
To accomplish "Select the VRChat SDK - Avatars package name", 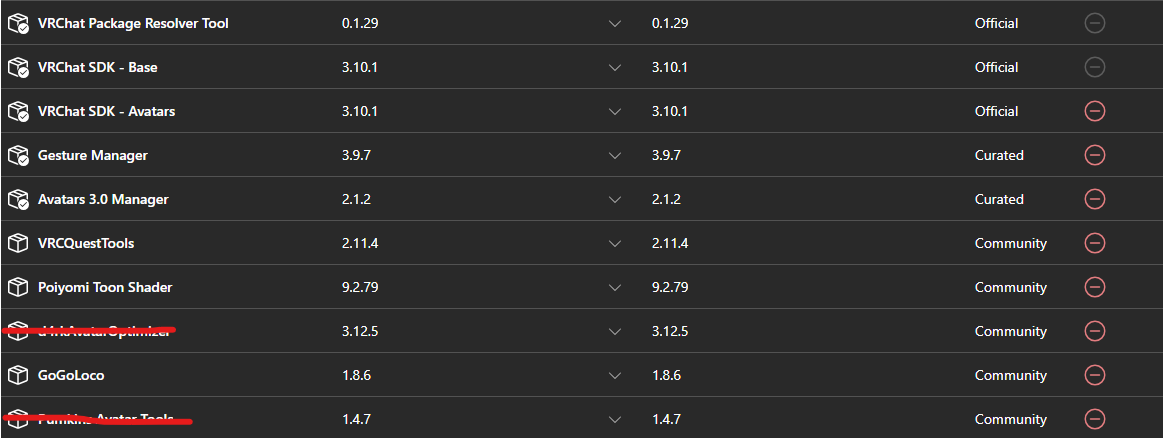I will [x=106, y=111].
